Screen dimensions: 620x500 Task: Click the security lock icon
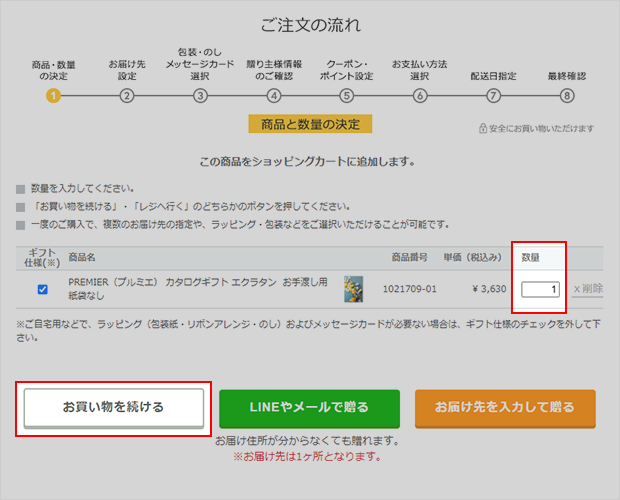tap(482, 128)
